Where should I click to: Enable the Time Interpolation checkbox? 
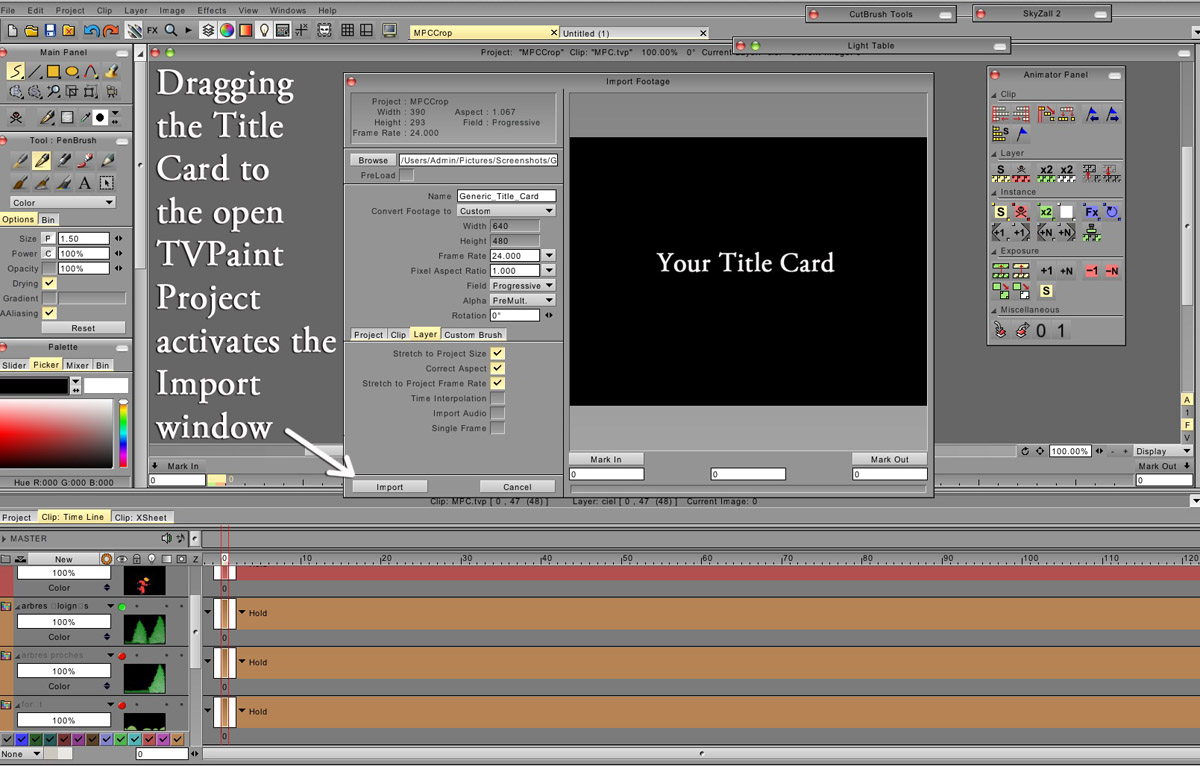click(x=497, y=399)
